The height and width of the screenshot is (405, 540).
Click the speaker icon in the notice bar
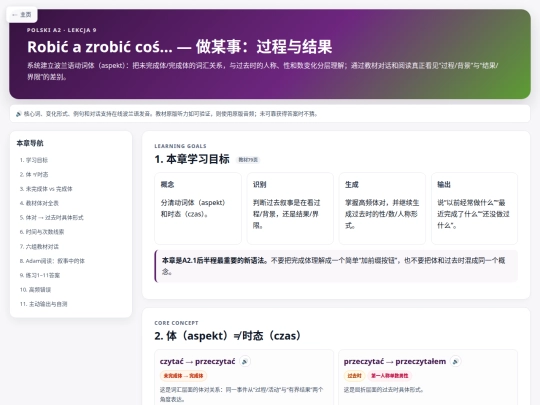click(19, 114)
